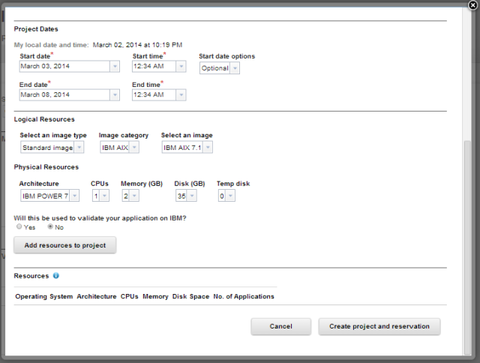
Task: Expand the Start date options dropdown
Action: [x=235, y=68]
